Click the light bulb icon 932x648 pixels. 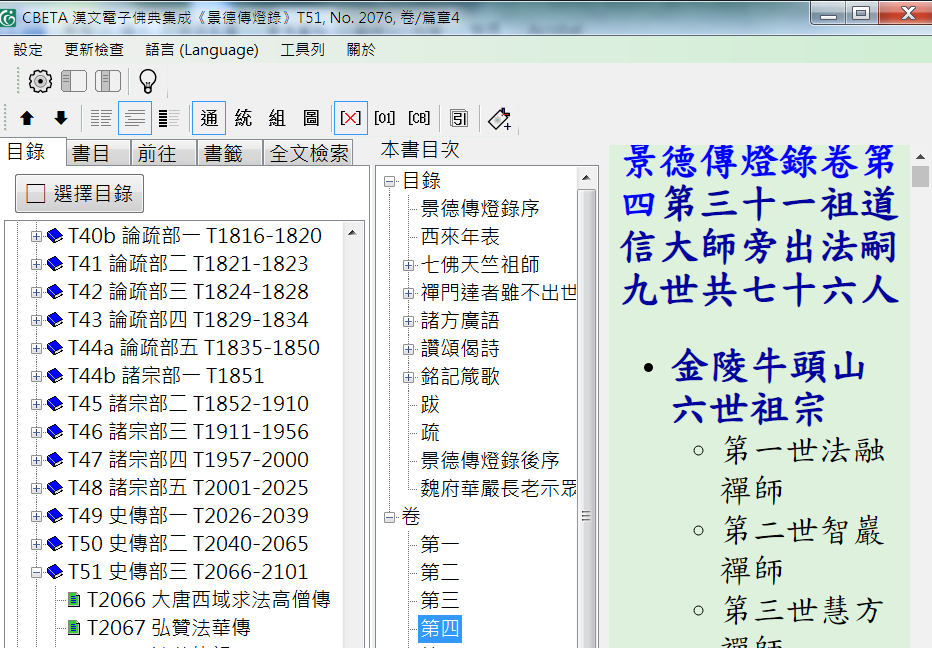tap(147, 82)
